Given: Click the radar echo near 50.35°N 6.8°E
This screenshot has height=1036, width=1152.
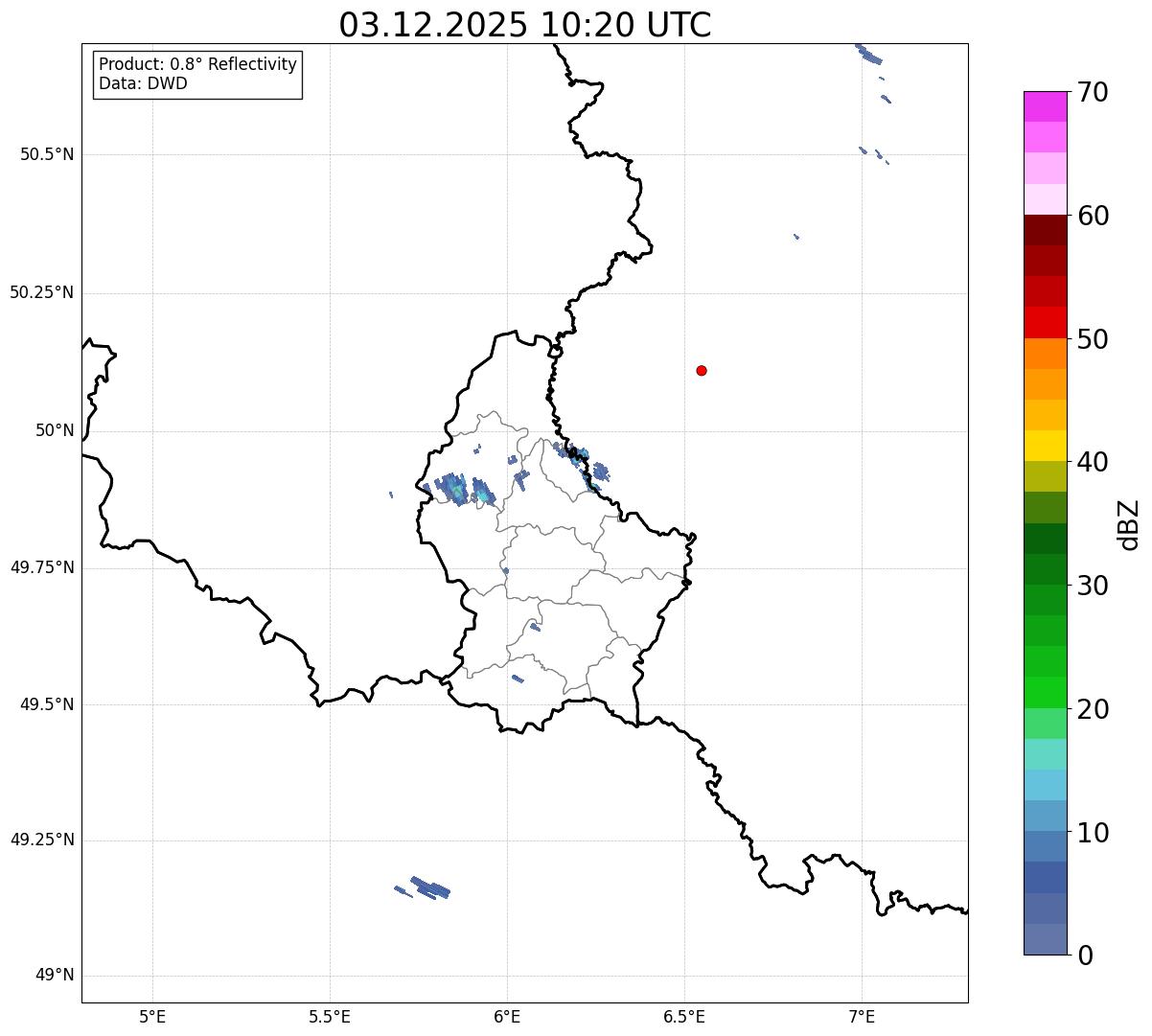Looking at the screenshot, I should tap(796, 236).
